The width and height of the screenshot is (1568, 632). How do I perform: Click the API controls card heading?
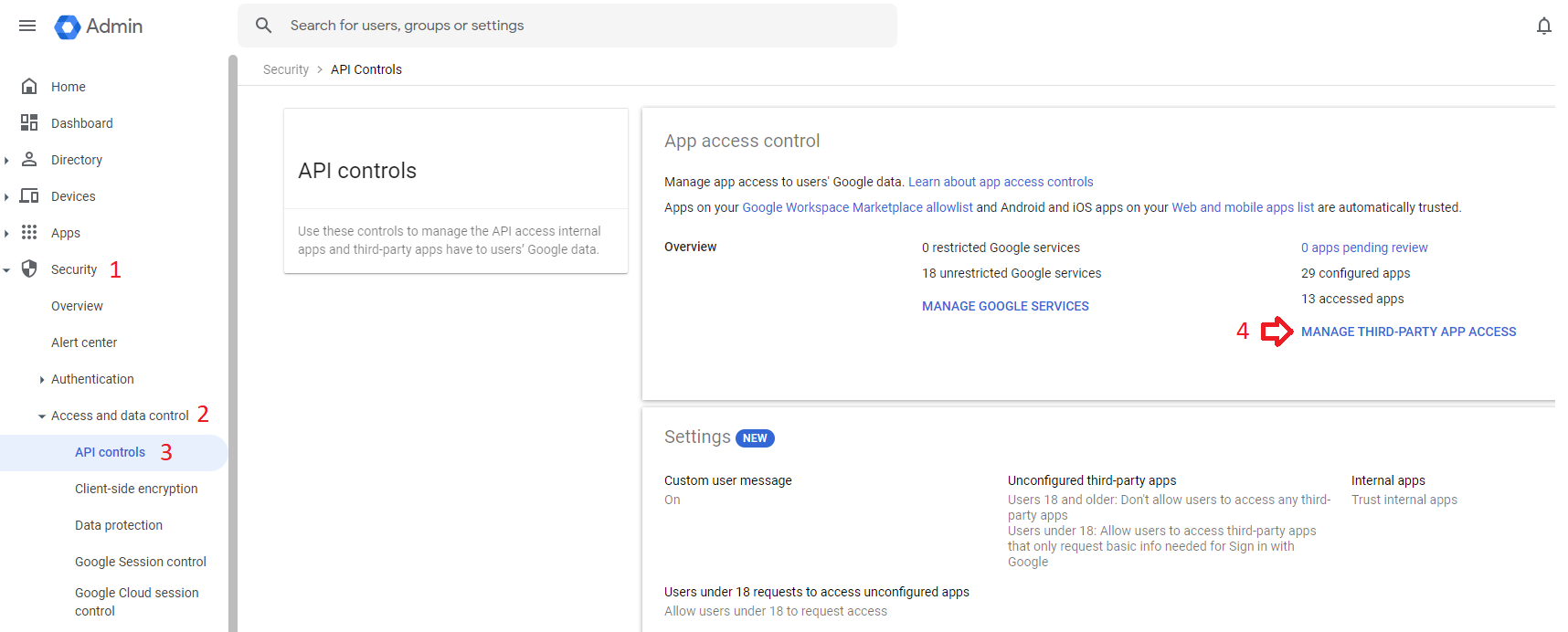point(357,171)
